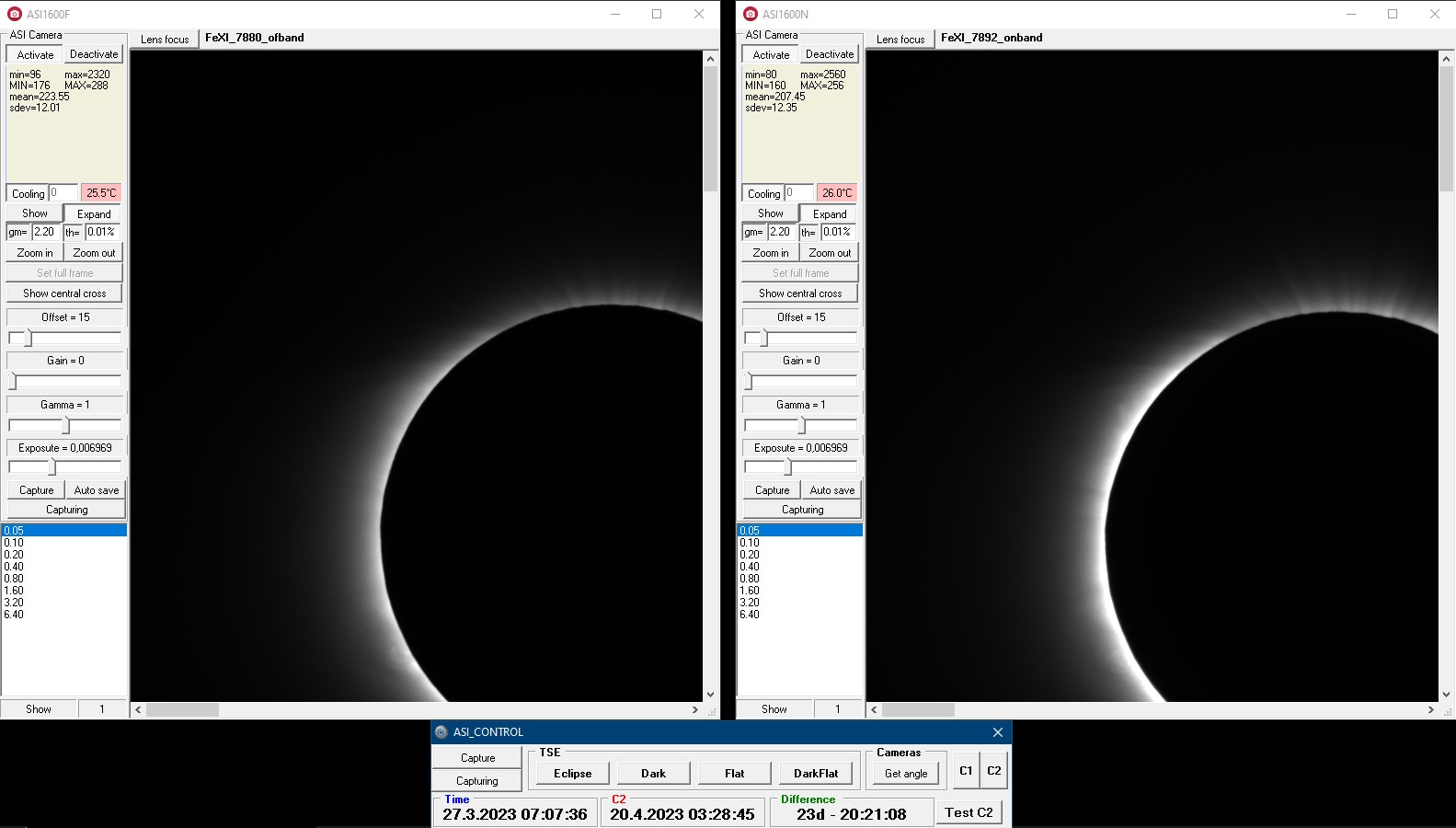Click Show under Cooling in ASI1600F
Image resolution: width=1456 pixels, height=828 pixels.
(35, 213)
